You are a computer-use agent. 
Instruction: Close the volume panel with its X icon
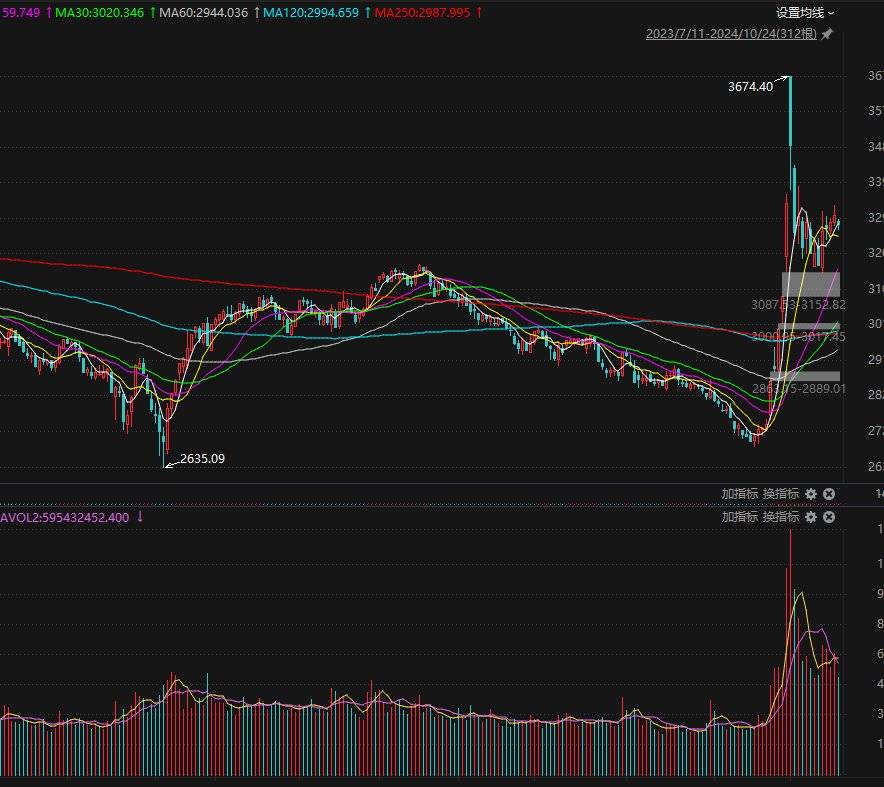(x=829, y=518)
